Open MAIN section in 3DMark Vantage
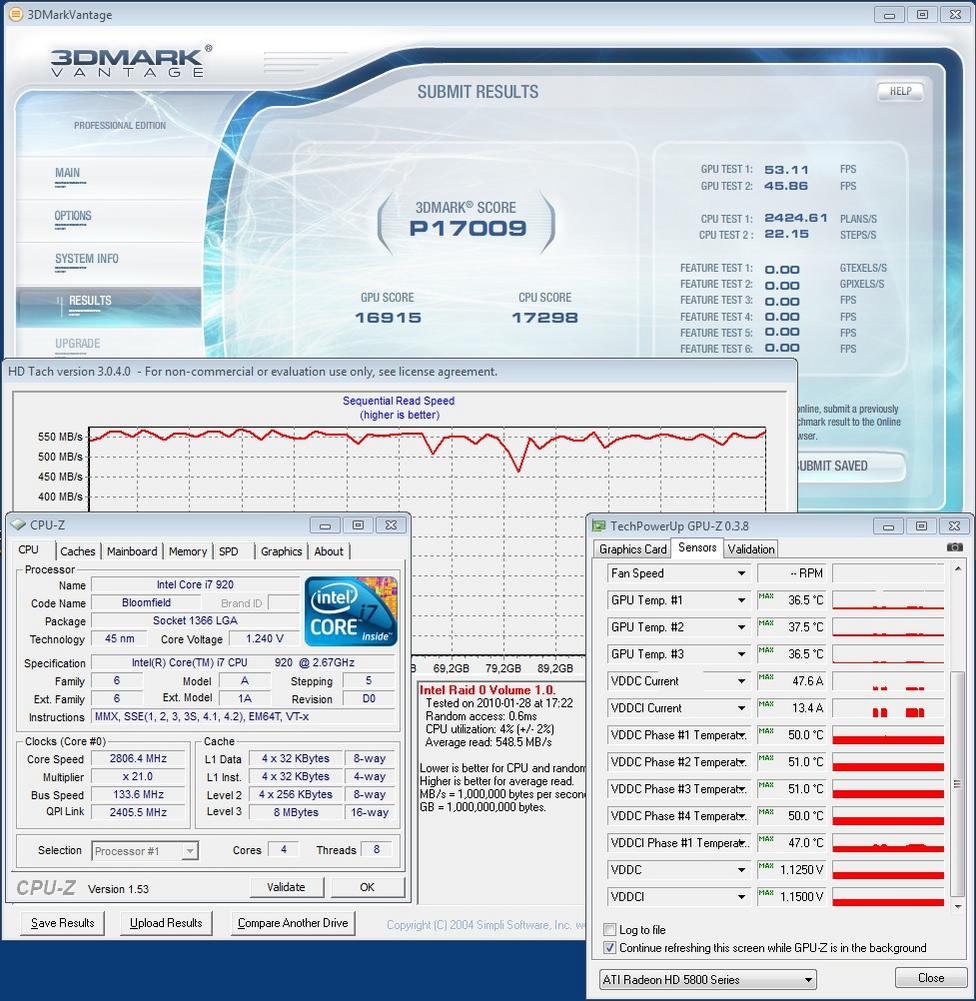 (x=68, y=173)
